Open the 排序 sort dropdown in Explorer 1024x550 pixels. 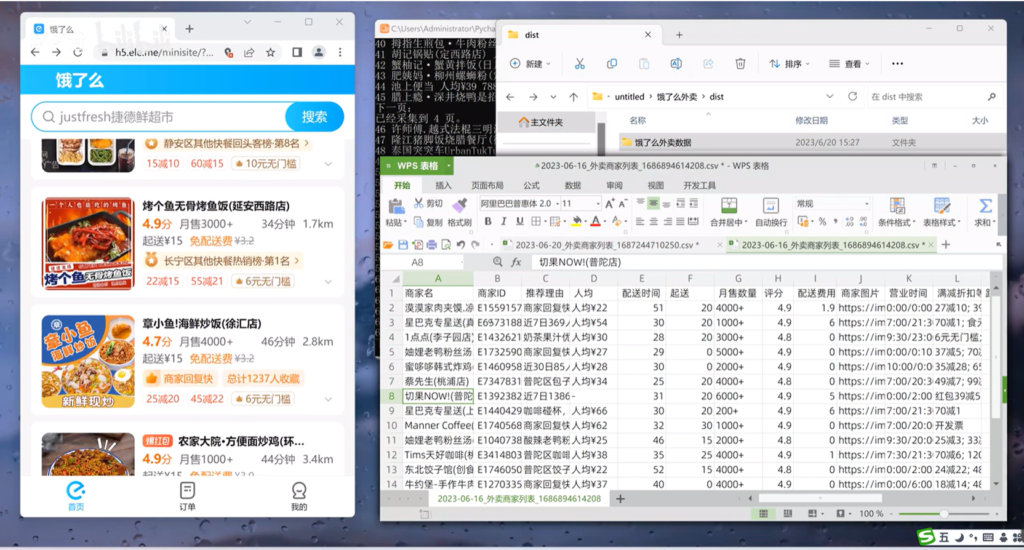coord(789,63)
